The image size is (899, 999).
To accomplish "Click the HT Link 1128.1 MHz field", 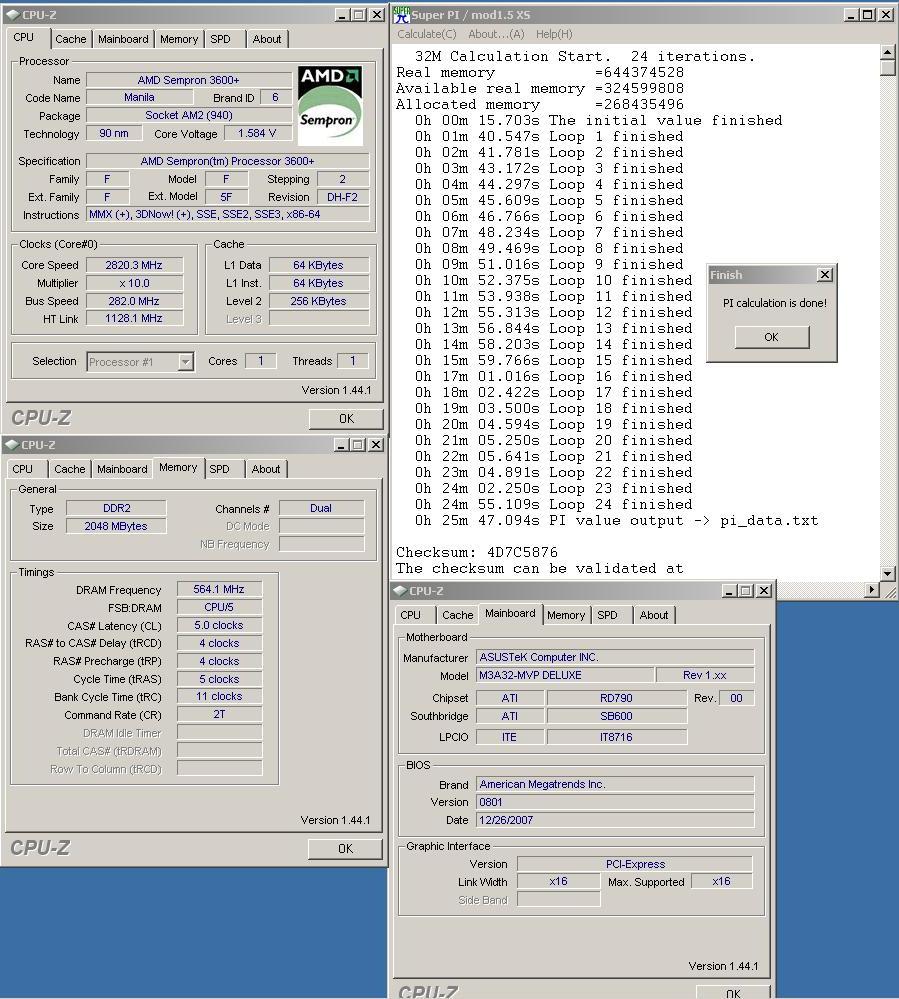I will pyautogui.click(x=134, y=318).
